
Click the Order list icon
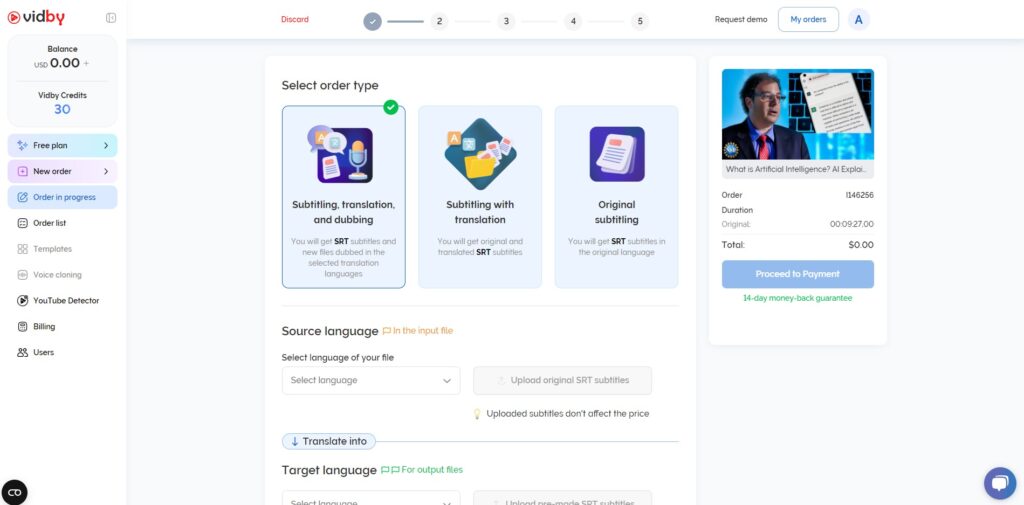point(23,223)
